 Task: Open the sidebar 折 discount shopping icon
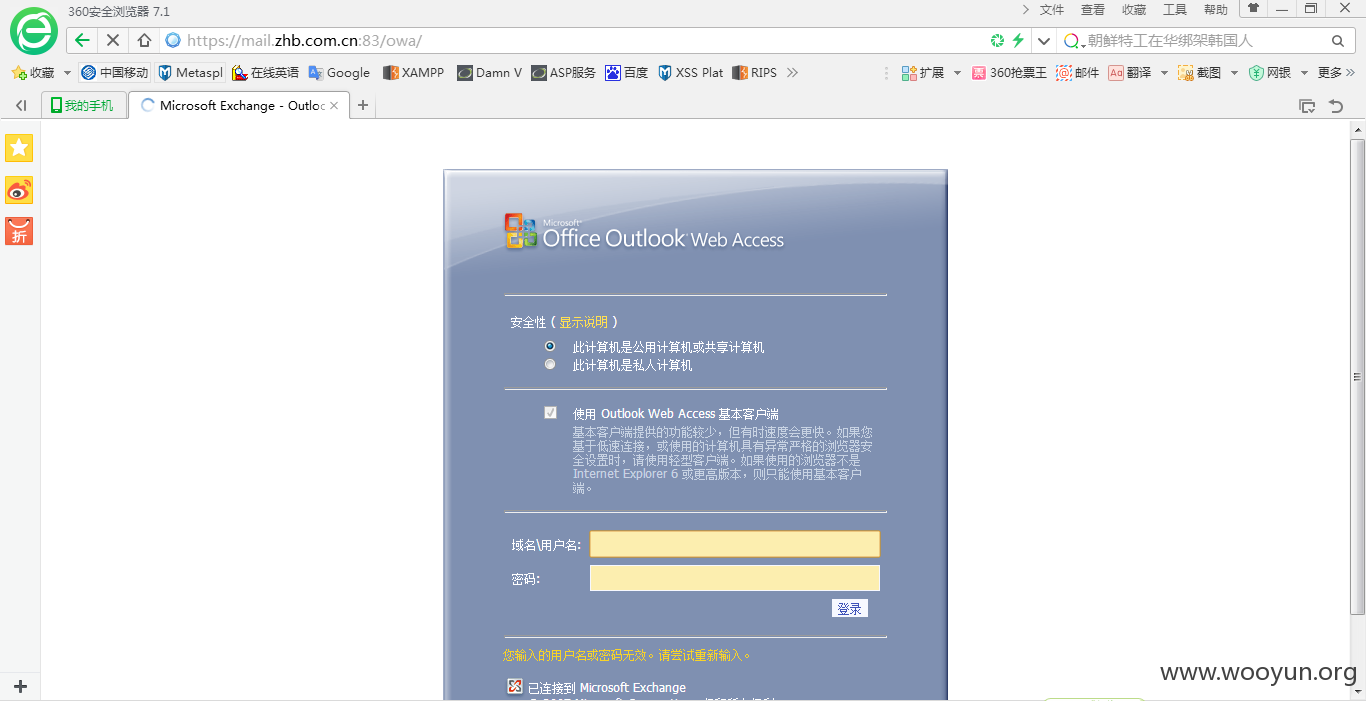(19, 231)
